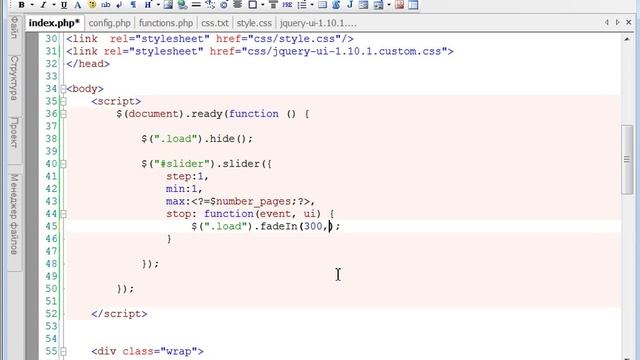Click the blue table layout icon at toolbar end

coord(413,5)
